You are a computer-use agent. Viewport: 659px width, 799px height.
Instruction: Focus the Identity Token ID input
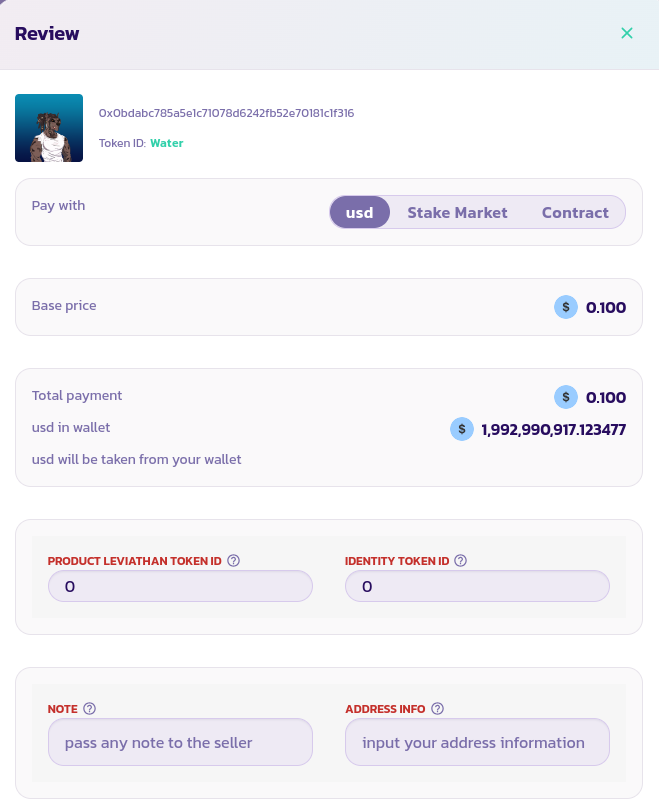click(477, 586)
